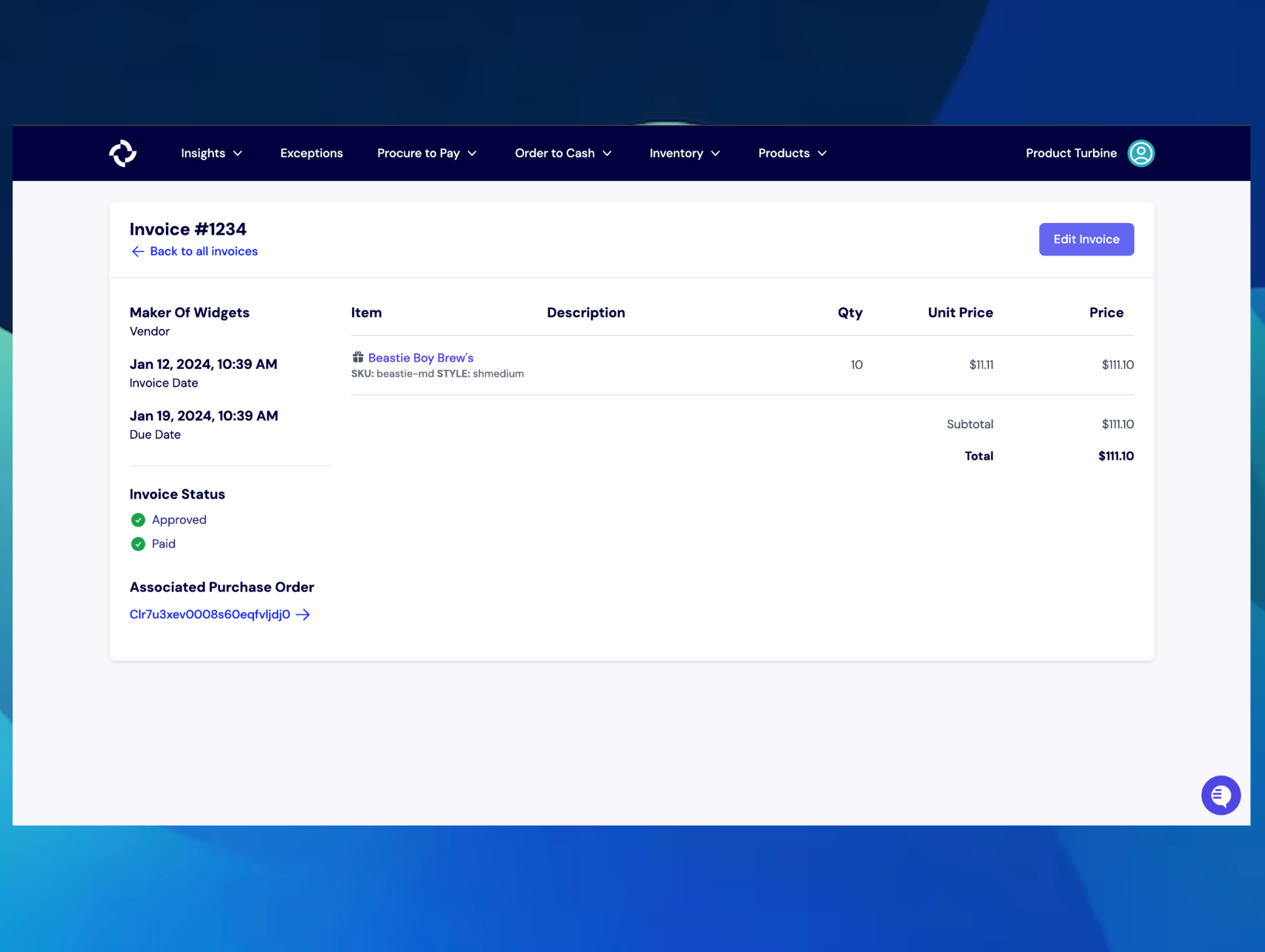The height and width of the screenshot is (952, 1265).
Task: Open the associated purchase order Clr7u3xev0008s60eqfvljdj0
Action: tap(210, 613)
